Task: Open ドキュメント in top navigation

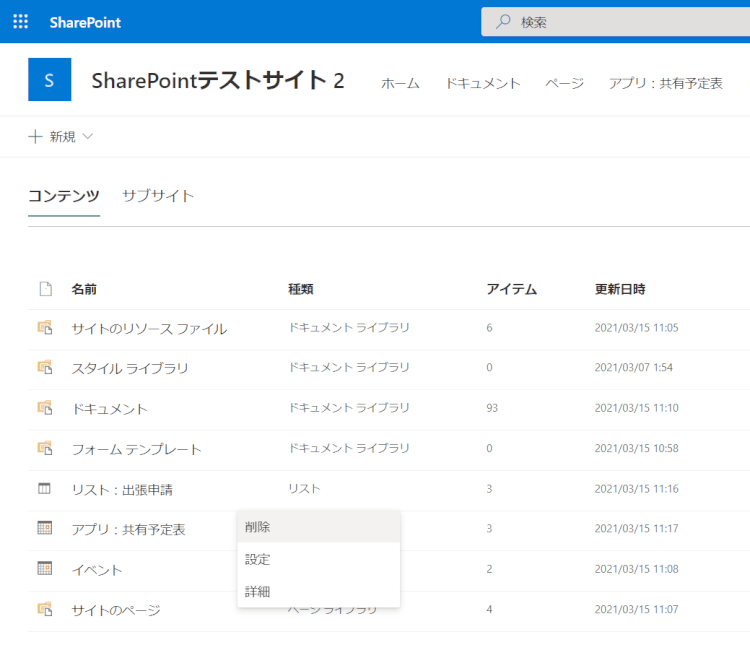Action: click(483, 83)
